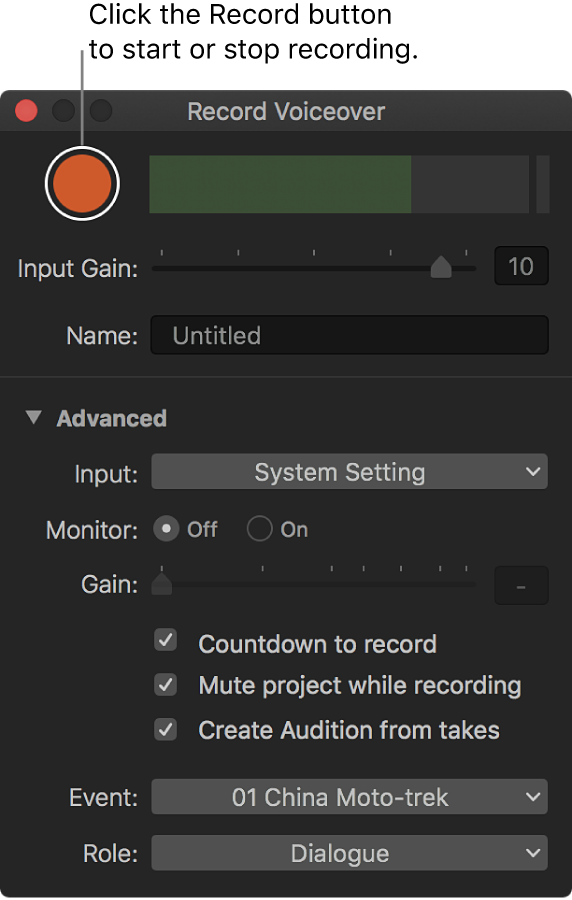Click the Input Gain value field
This screenshot has height=900, width=572.
click(x=522, y=266)
